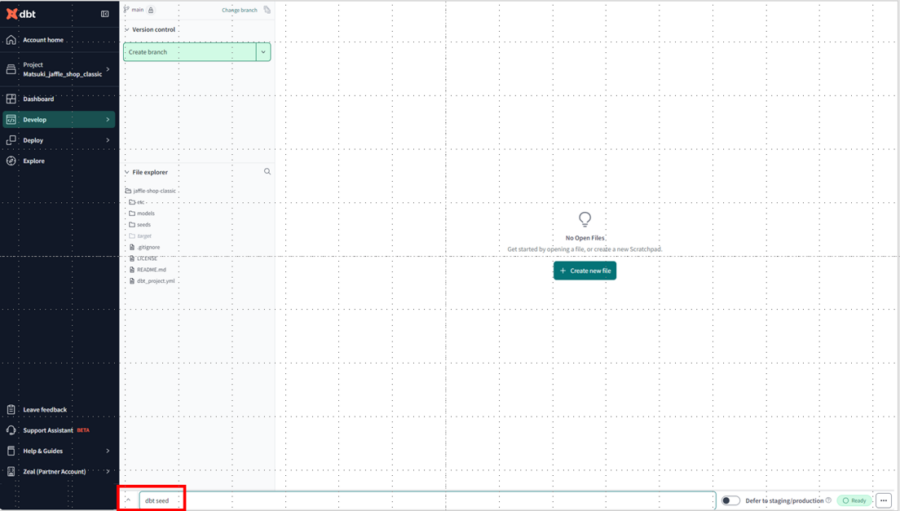Click the Create new file button
900x511 pixels.
pyautogui.click(x=585, y=270)
